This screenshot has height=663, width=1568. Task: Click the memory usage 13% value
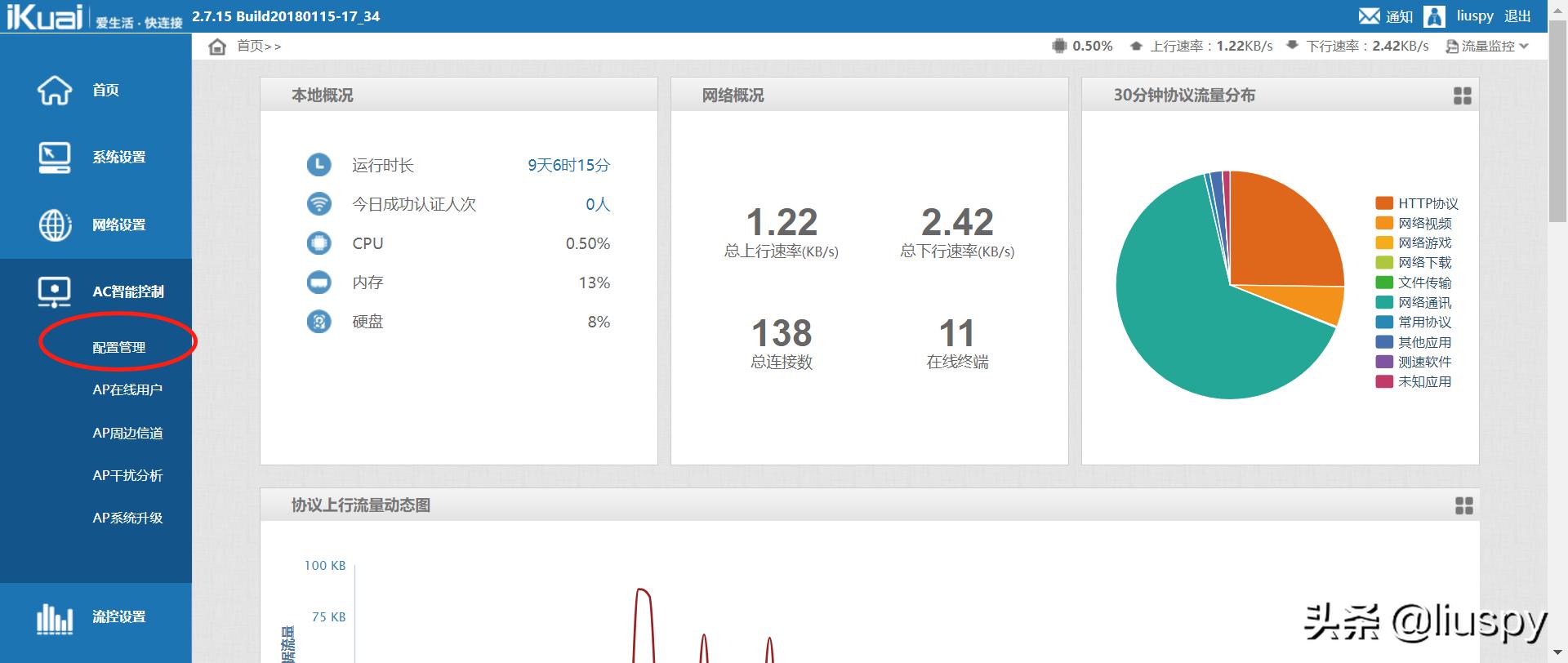point(595,283)
